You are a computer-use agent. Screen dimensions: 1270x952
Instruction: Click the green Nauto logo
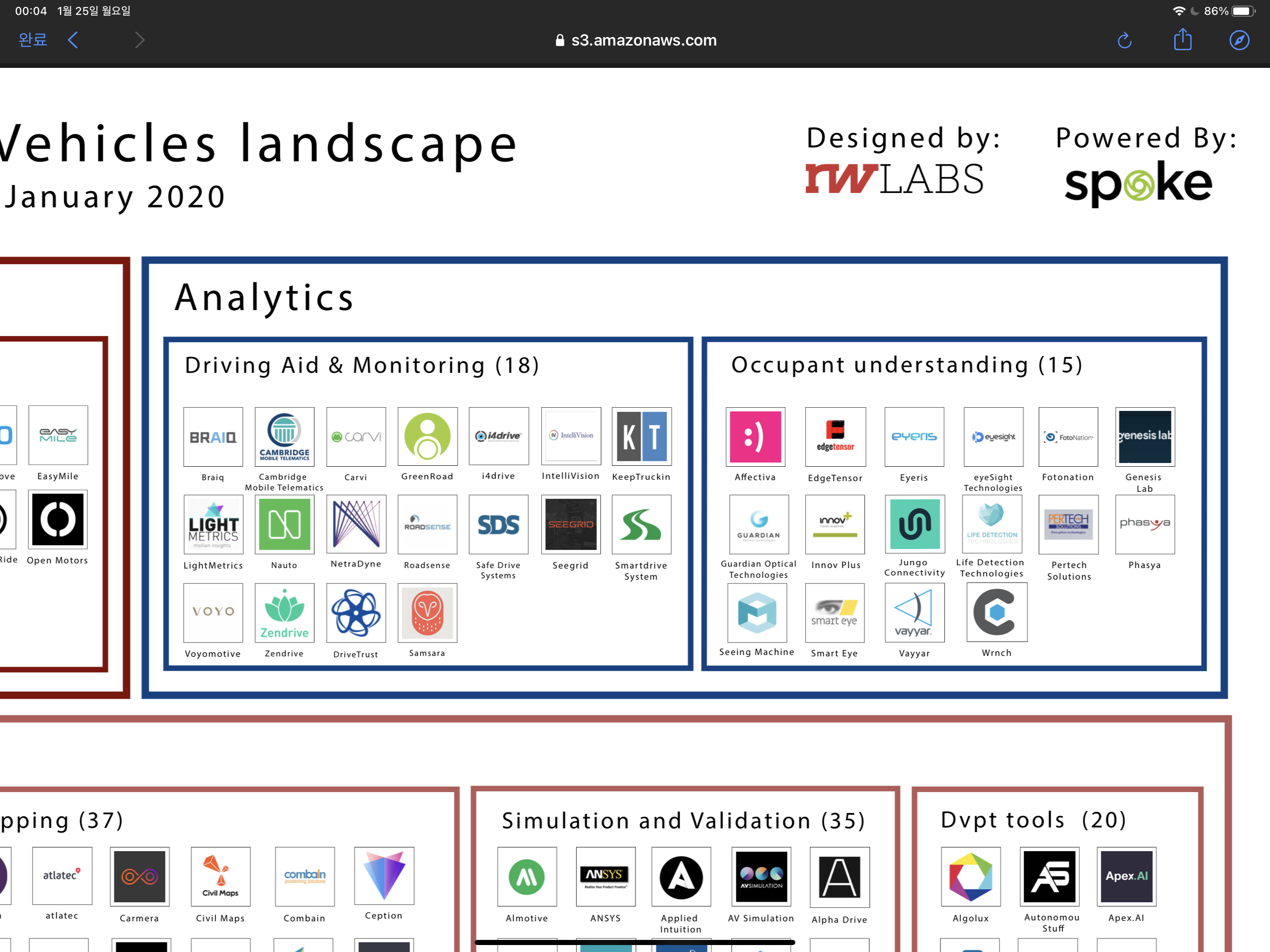tap(284, 524)
